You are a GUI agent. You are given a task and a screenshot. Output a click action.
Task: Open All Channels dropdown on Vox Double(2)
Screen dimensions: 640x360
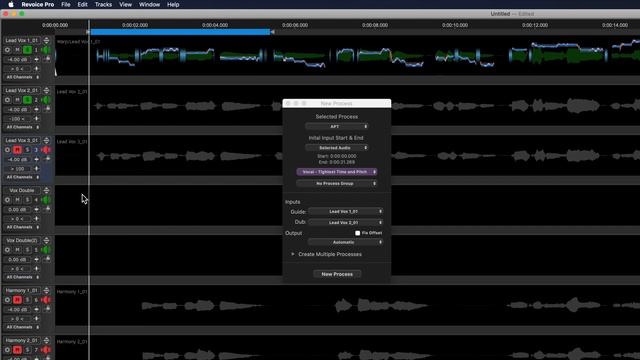[x=22, y=277]
